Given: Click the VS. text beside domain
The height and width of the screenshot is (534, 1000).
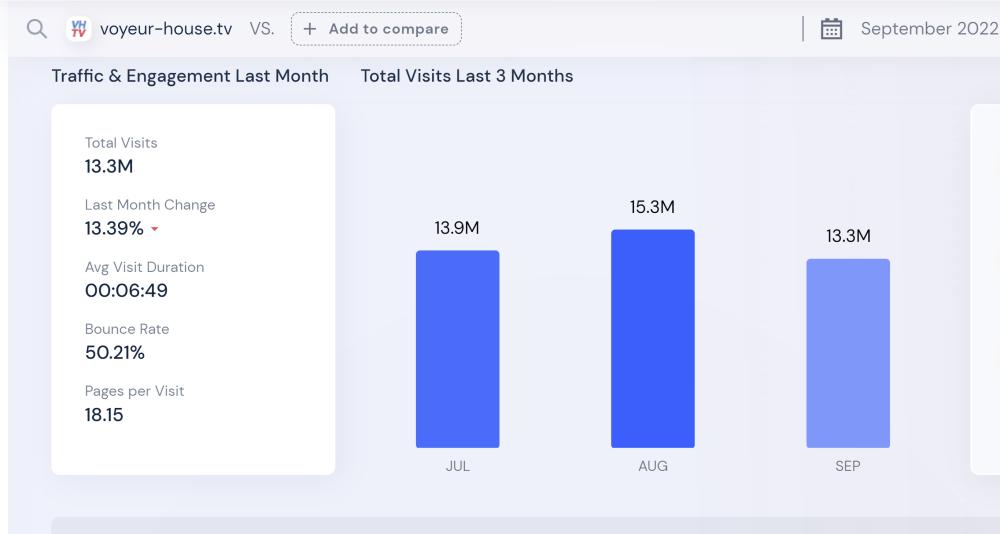Looking at the screenshot, I should [261, 29].
